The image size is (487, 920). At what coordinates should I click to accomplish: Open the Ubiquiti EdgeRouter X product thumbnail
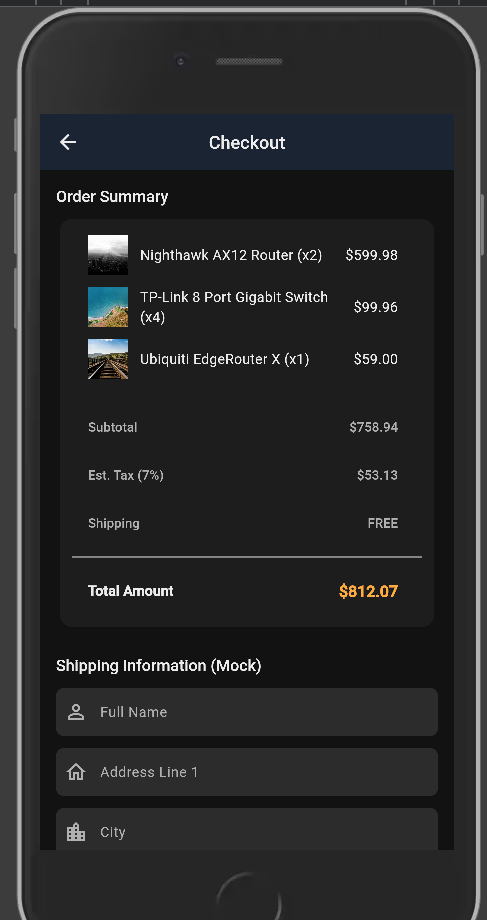[108, 359]
